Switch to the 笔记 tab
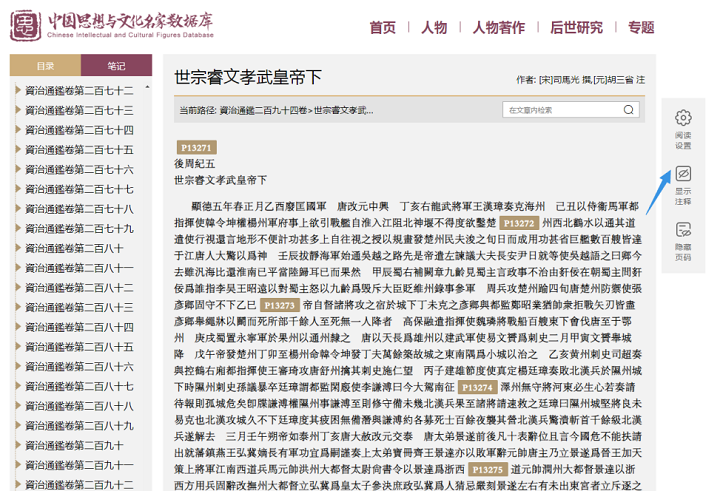Viewport: 720px width, 491px height. pyautogui.click(x=117, y=66)
